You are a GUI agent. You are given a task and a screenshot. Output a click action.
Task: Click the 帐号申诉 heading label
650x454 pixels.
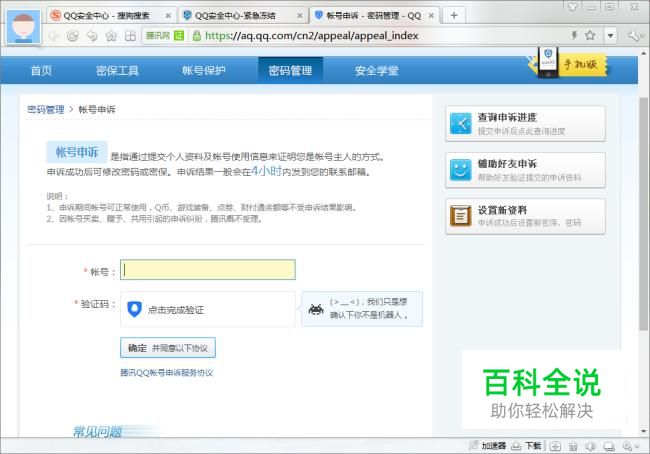pyautogui.click(x=77, y=152)
